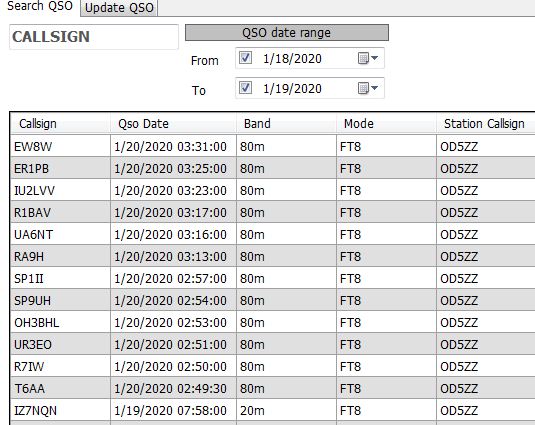Image resolution: width=535 pixels, height=425 pixels.
Task: Click the 1/18/2020 From date field
Action: coord(292,59)
